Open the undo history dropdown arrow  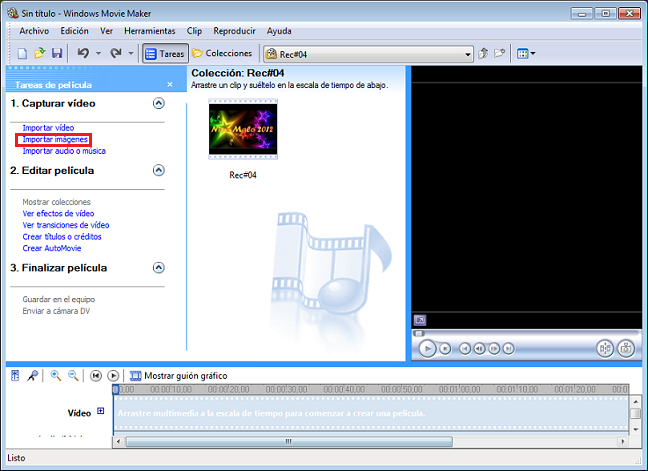coord(98,53)
